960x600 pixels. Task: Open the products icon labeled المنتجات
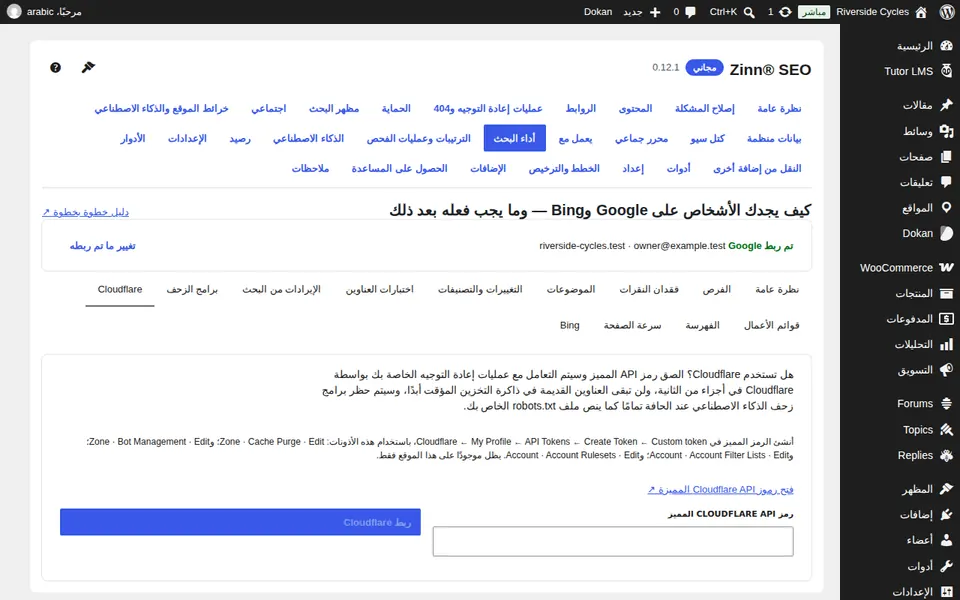[947, 293]
